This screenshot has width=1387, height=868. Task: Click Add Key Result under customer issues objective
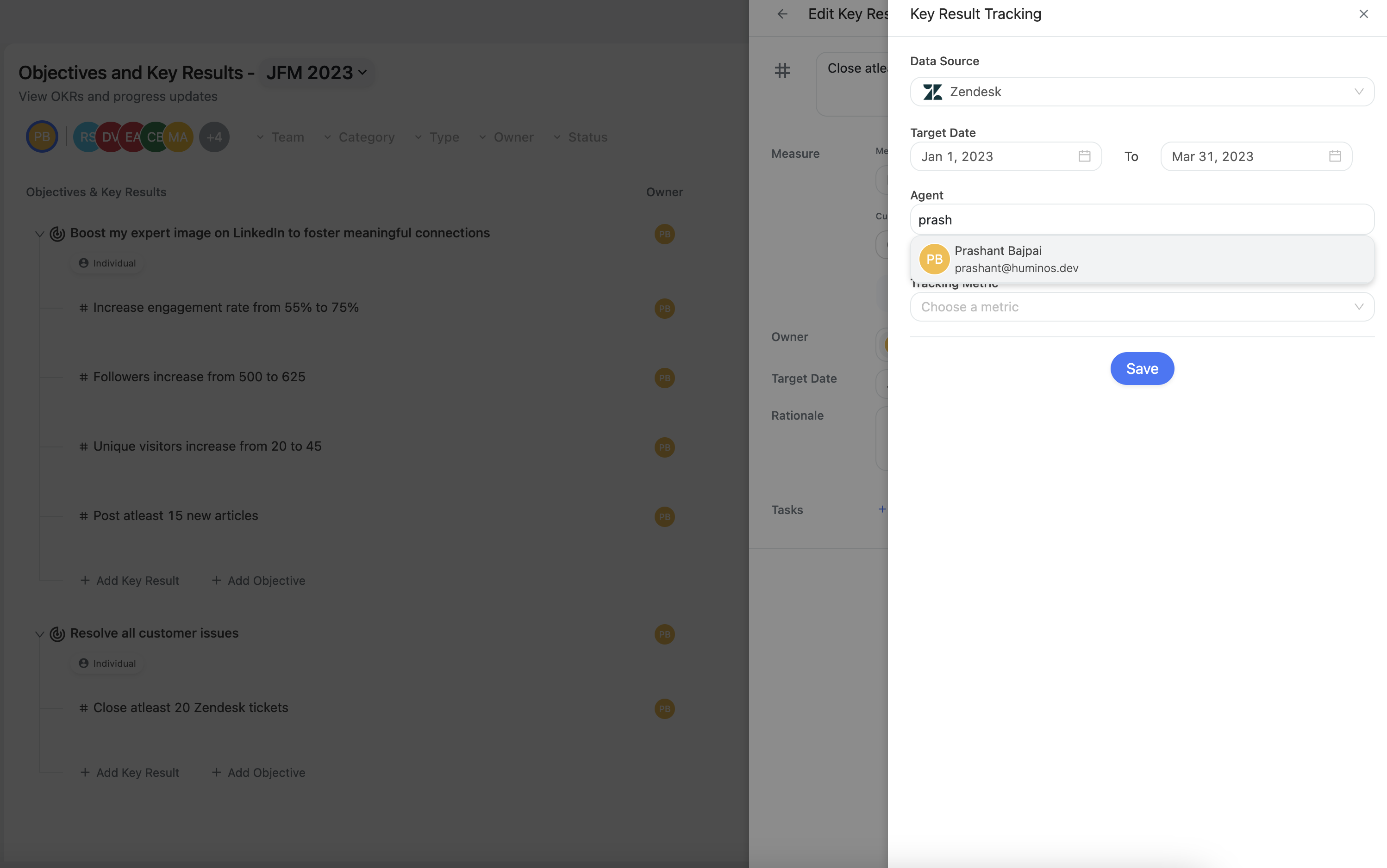click(x=130, y=773)
